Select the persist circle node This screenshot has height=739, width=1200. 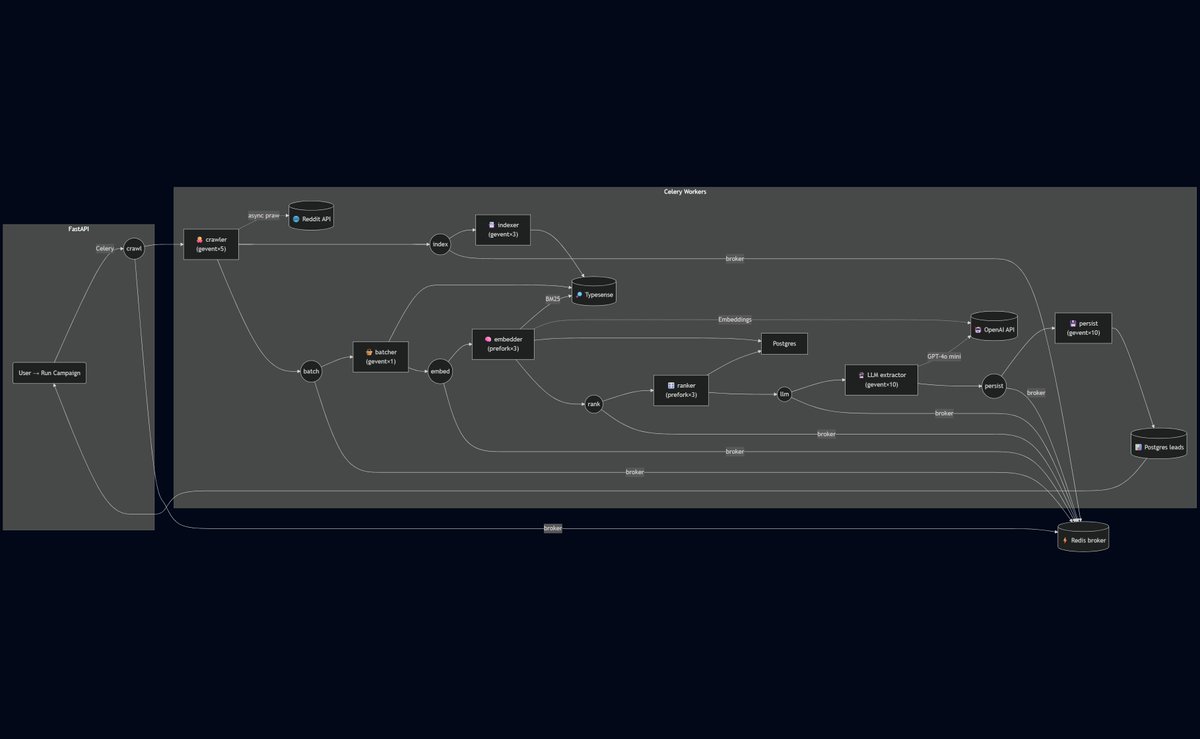[993, 385]
